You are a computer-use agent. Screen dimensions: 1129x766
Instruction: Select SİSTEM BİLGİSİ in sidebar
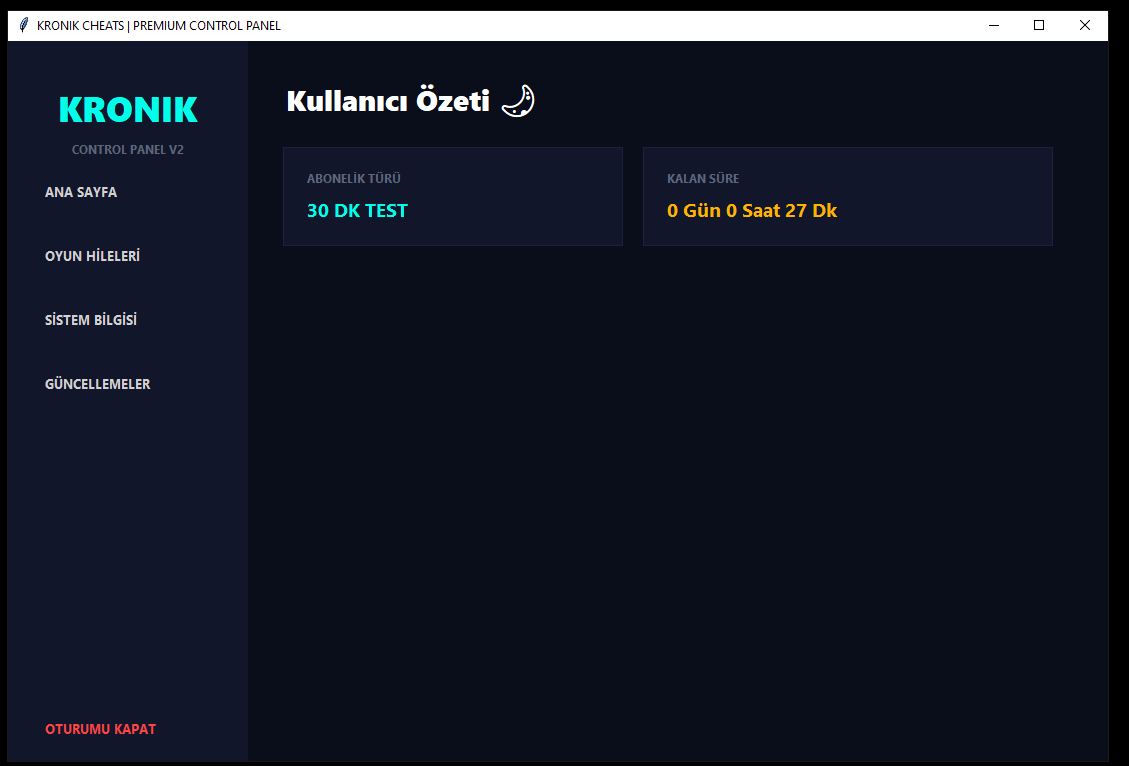click(x=91, y=320)
